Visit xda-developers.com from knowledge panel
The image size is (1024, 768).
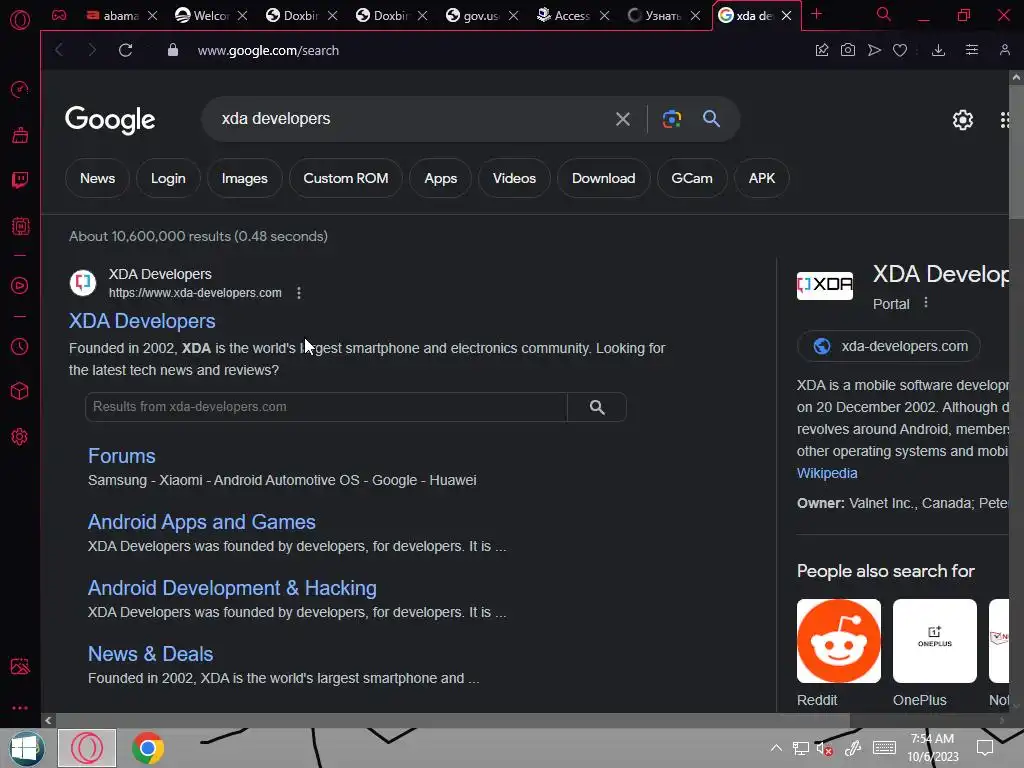coord(888,346)
